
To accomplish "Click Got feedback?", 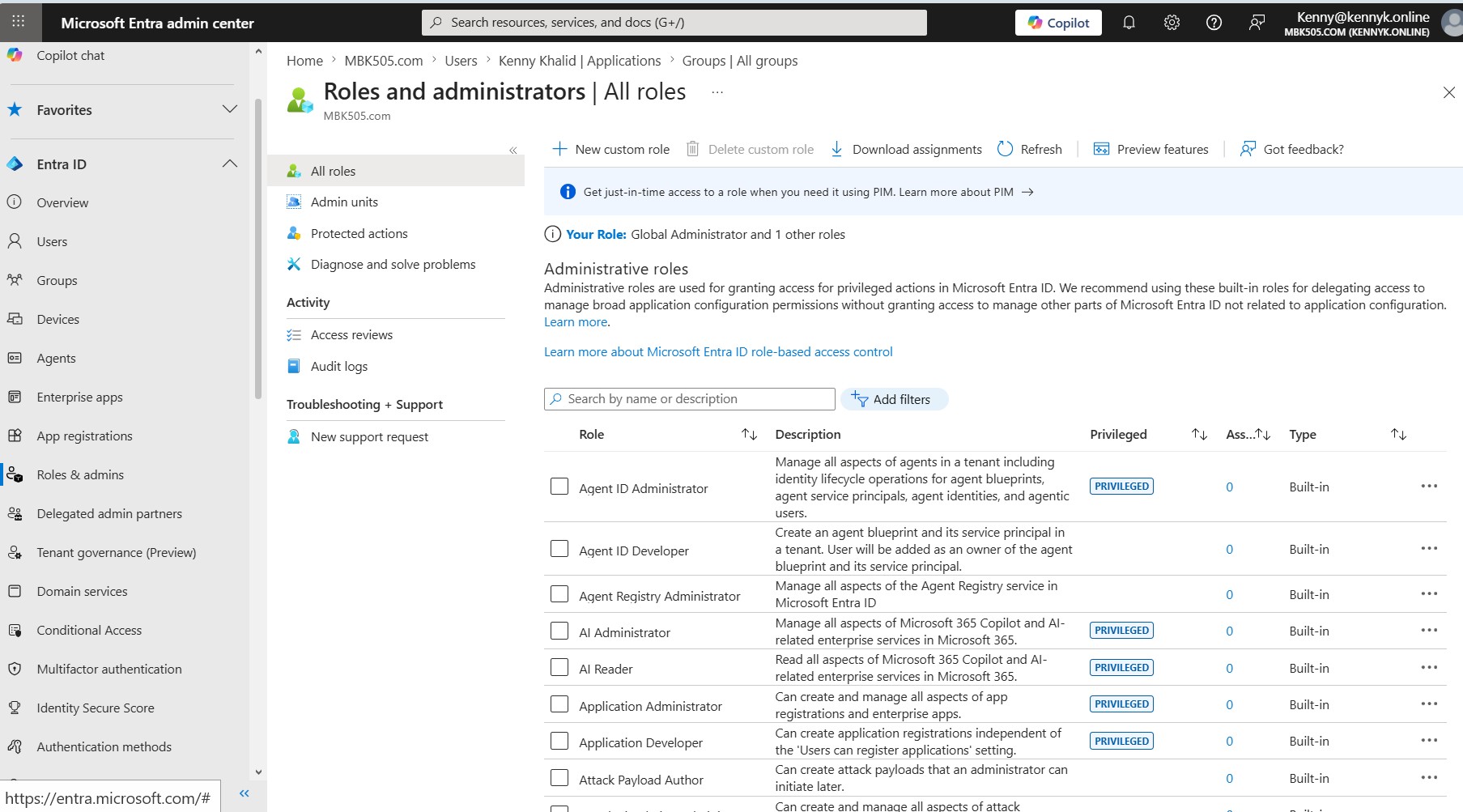I will point(1292,149).
